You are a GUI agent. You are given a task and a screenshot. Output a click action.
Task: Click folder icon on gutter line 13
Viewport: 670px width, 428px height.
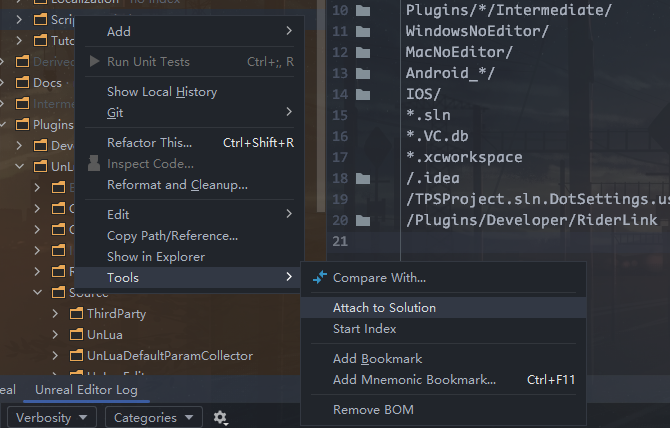tap(363, 73)
